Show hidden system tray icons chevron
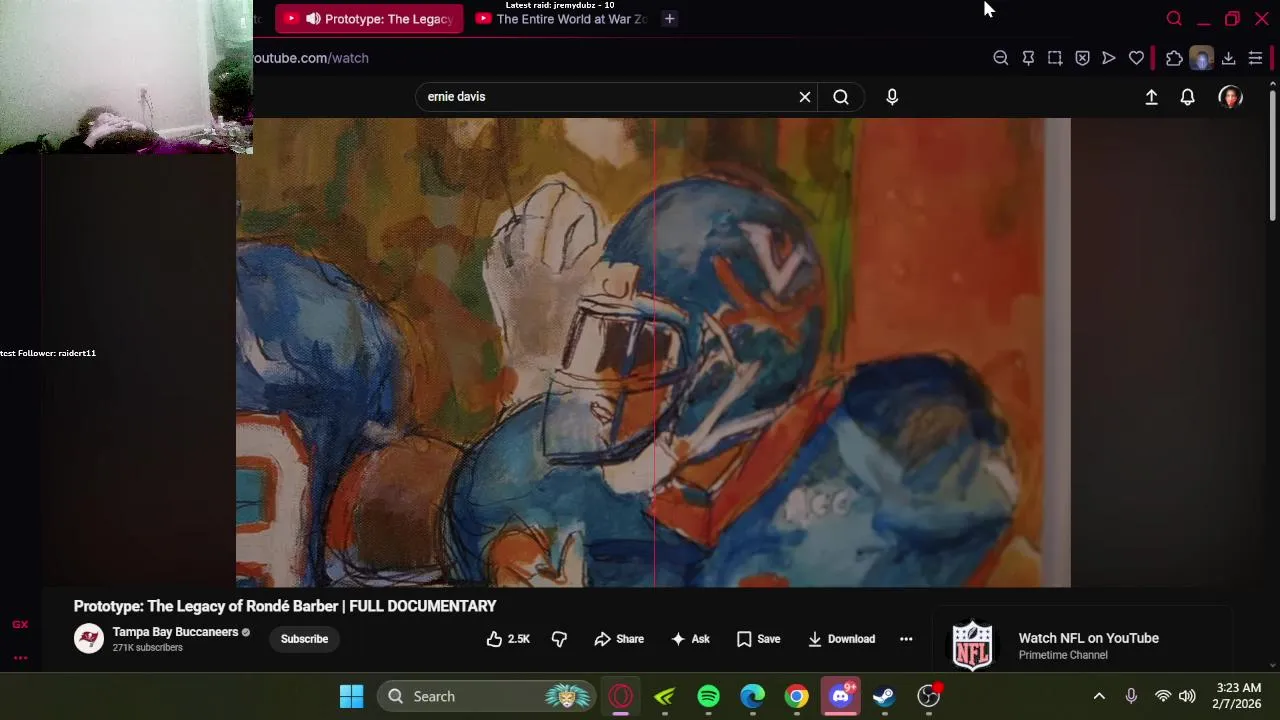This screenshot has height=720, width=1280. (1099, 696)
